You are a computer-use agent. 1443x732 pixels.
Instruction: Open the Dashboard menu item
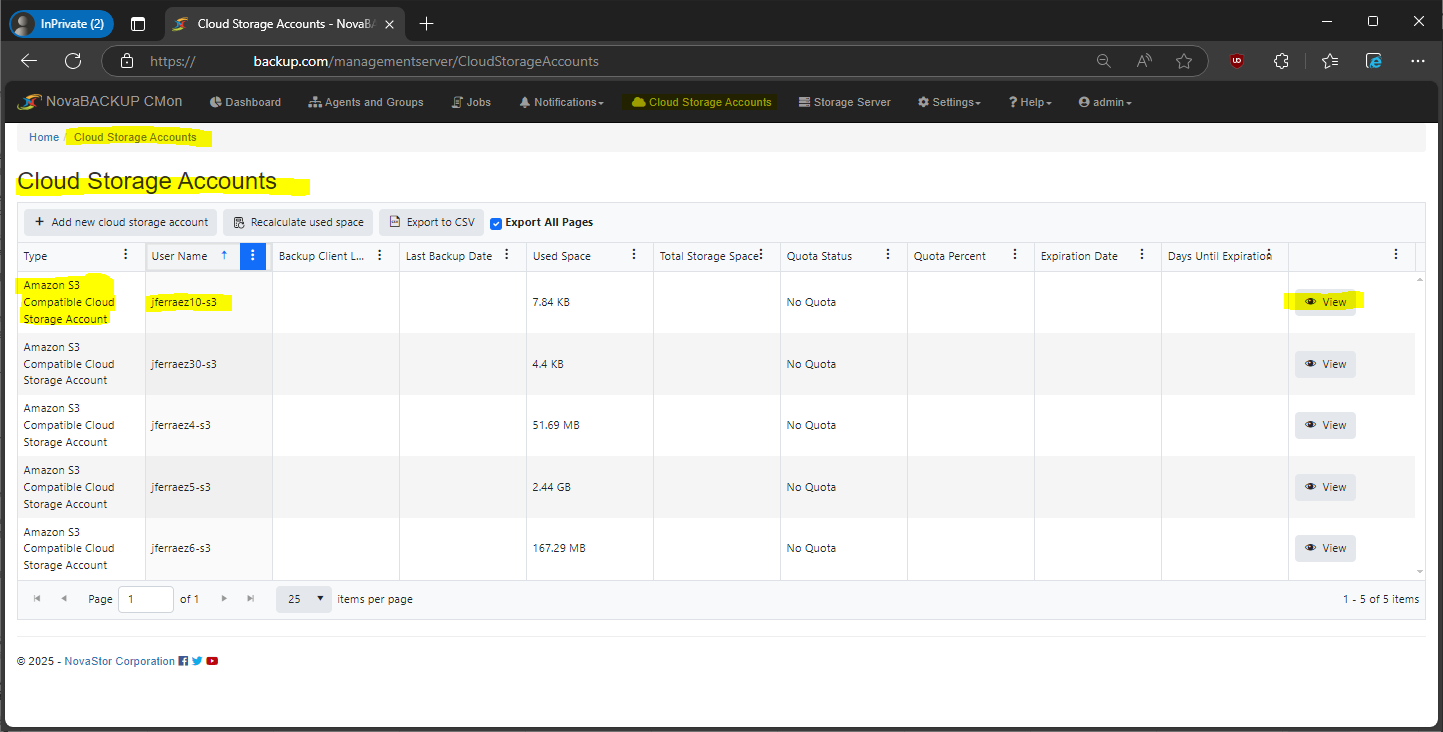pos(245,102)
